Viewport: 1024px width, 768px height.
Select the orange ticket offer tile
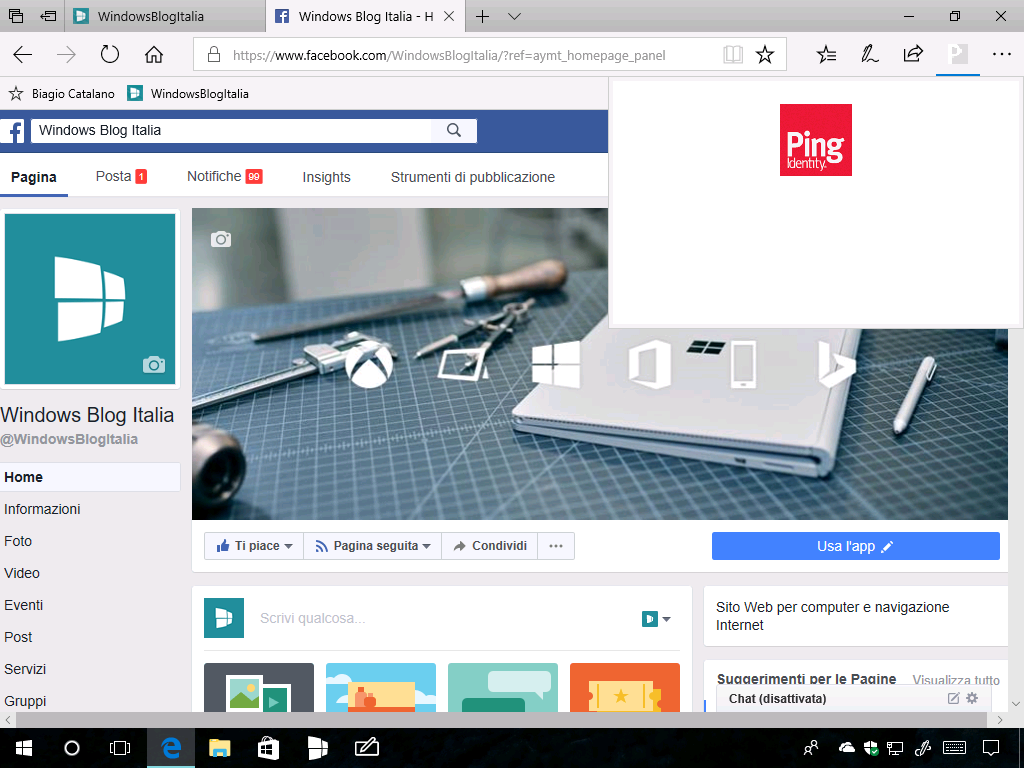[x=625, y=688]
